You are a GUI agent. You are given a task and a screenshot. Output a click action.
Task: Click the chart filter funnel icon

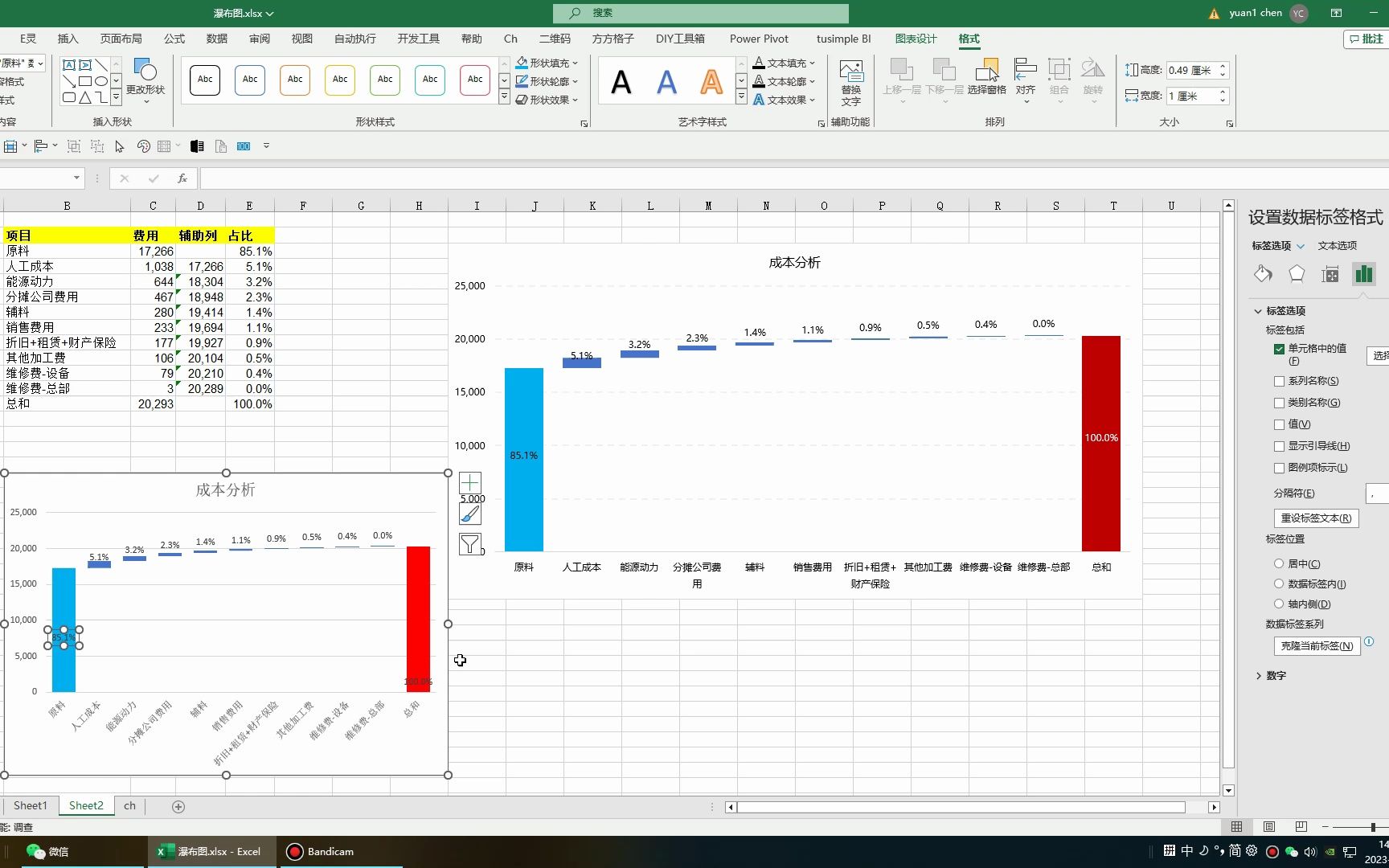(x=470, y=544)
